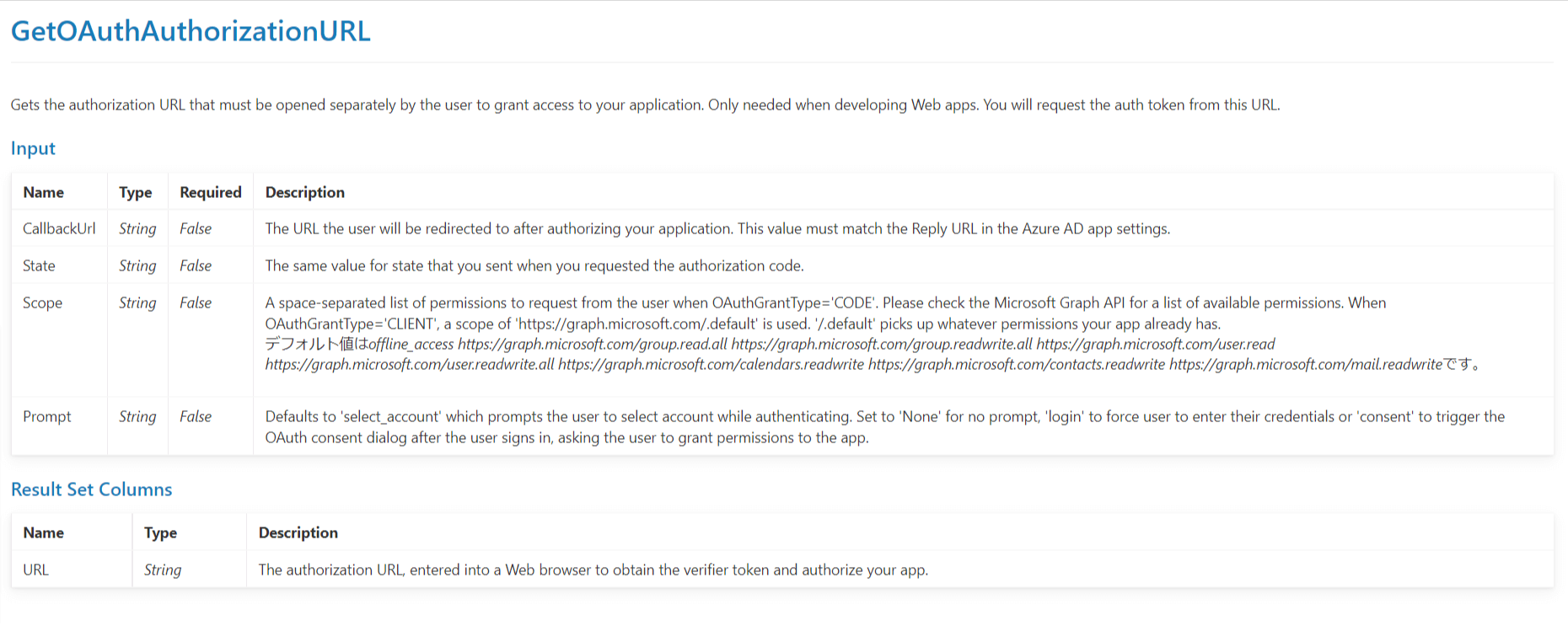Click the Result Set Columns heading

click(91, 490)
